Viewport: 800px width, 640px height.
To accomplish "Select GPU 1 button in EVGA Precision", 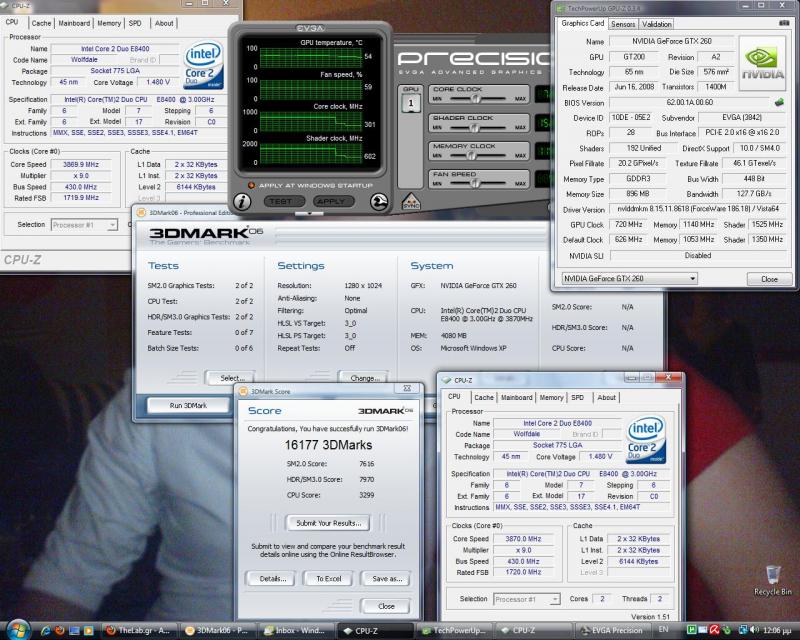I will (411, 104).
